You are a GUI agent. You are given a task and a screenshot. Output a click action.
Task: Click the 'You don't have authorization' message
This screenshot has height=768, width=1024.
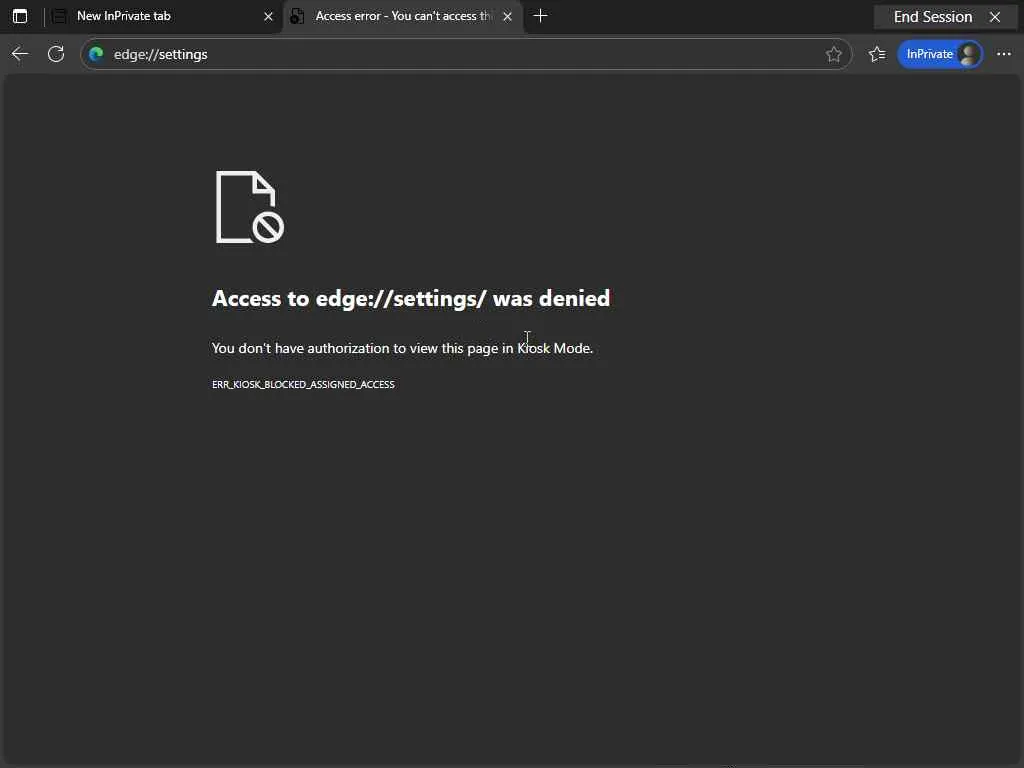pos(402,348)
